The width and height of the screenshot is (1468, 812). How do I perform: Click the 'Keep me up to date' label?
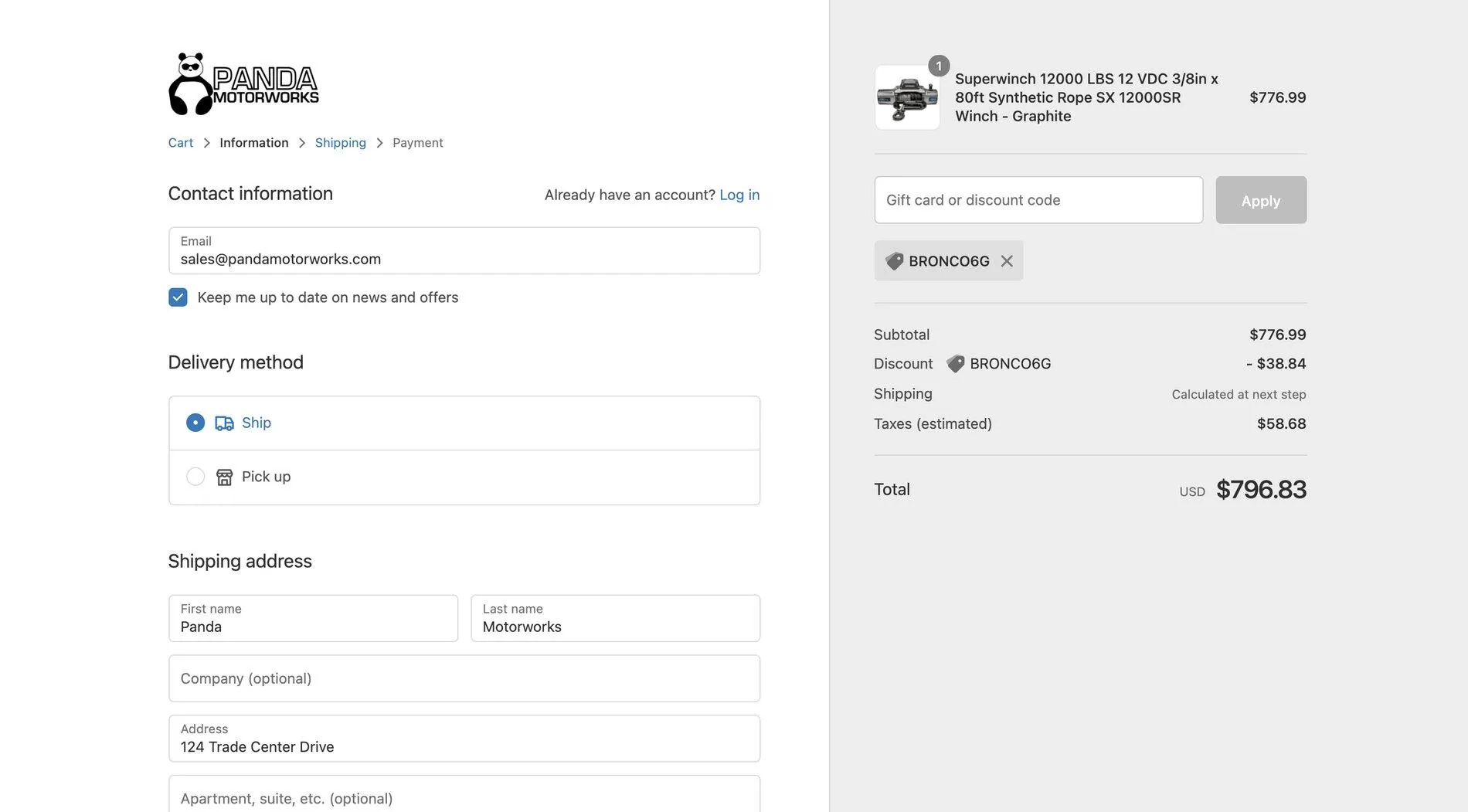pyautogui.click(x=328, y=297)
